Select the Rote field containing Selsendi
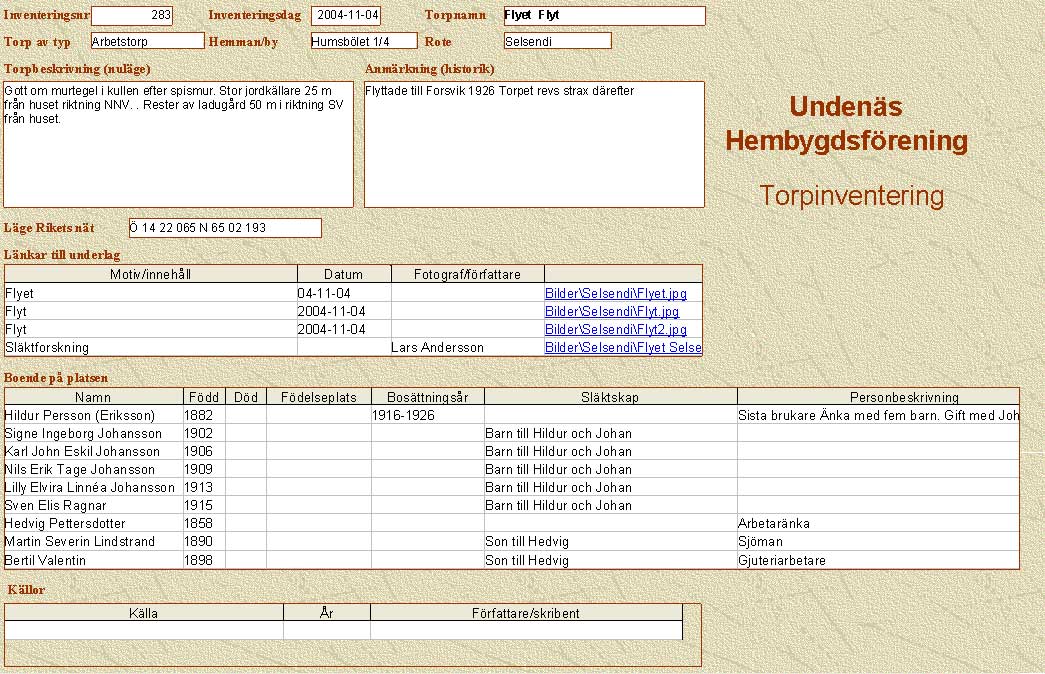This screenshot has width=1045, height=674. (x=557, y=41)
